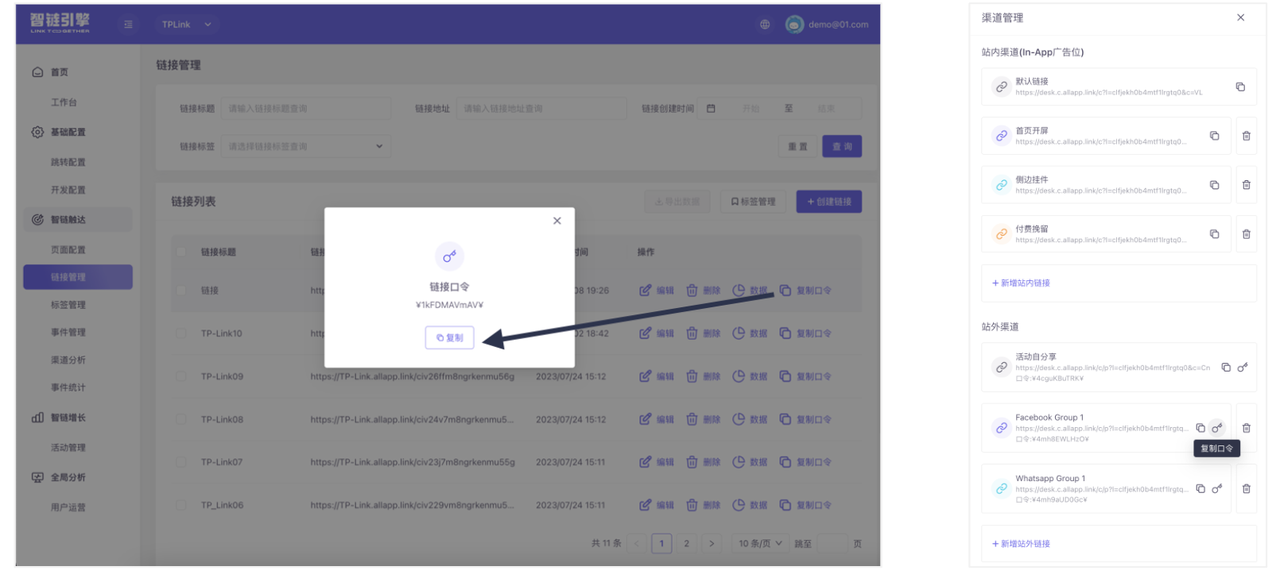Open the TPLink app selector dropdown
Viewport: 1280px width, 578px height.
(x=188, y=24)
